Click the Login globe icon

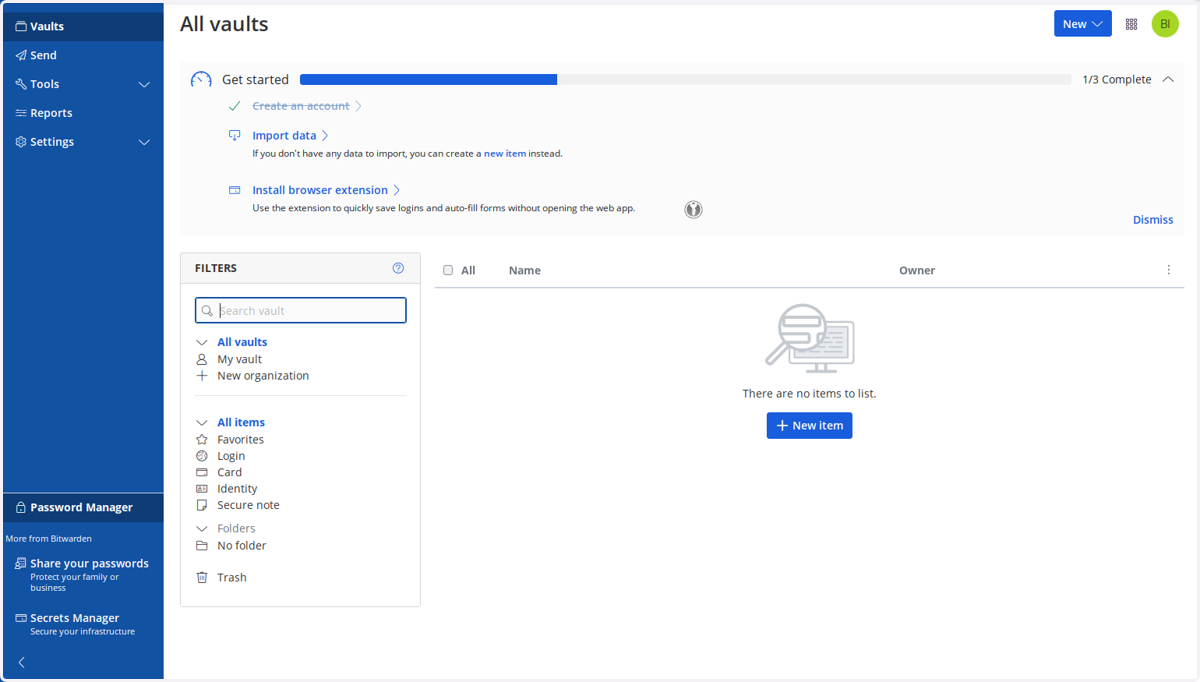pyautogui.click(x=202, y=456)
